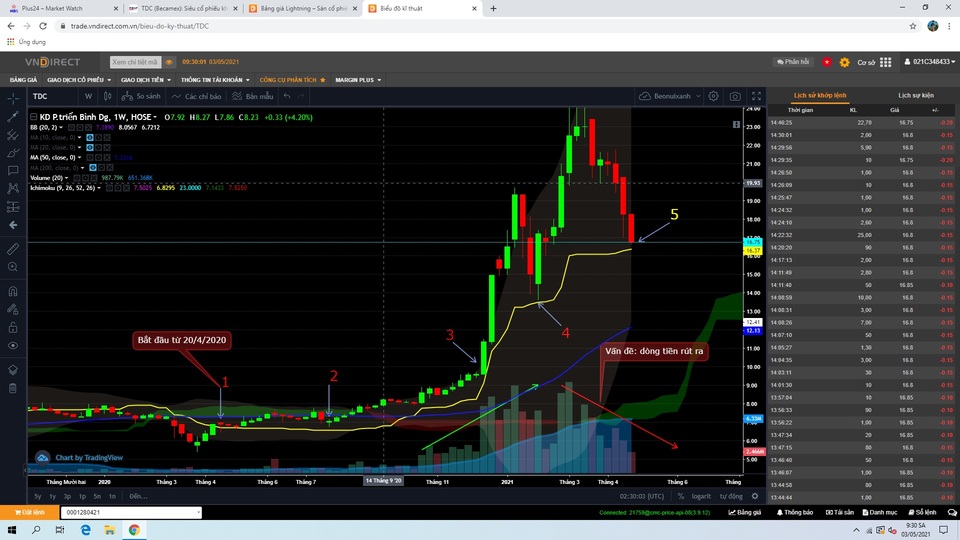Click the Đặt lệnh order button
The width and height of the screenshot is (960, 540).
29,512
